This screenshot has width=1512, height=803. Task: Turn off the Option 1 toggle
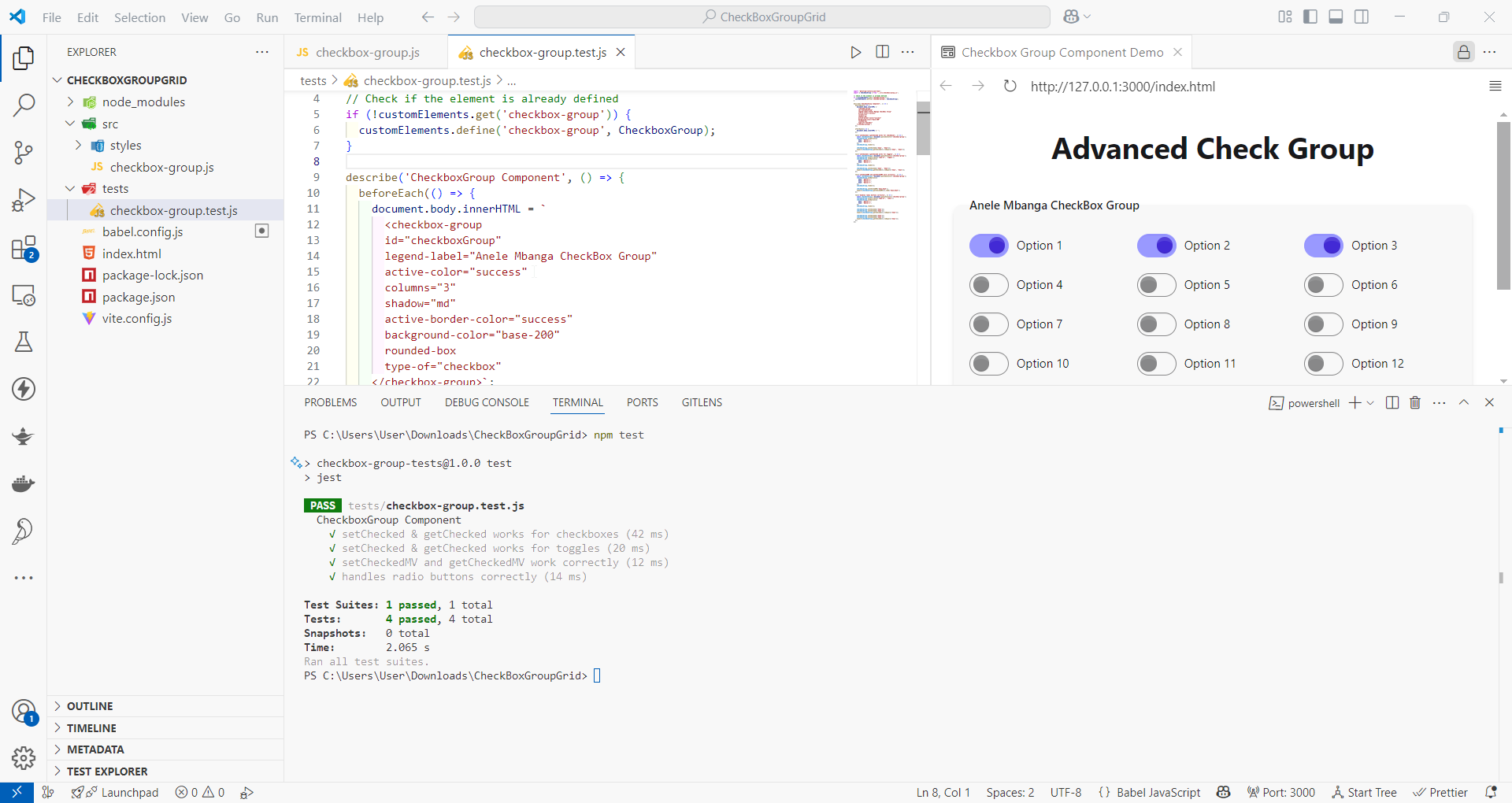(x=988, y=246)
